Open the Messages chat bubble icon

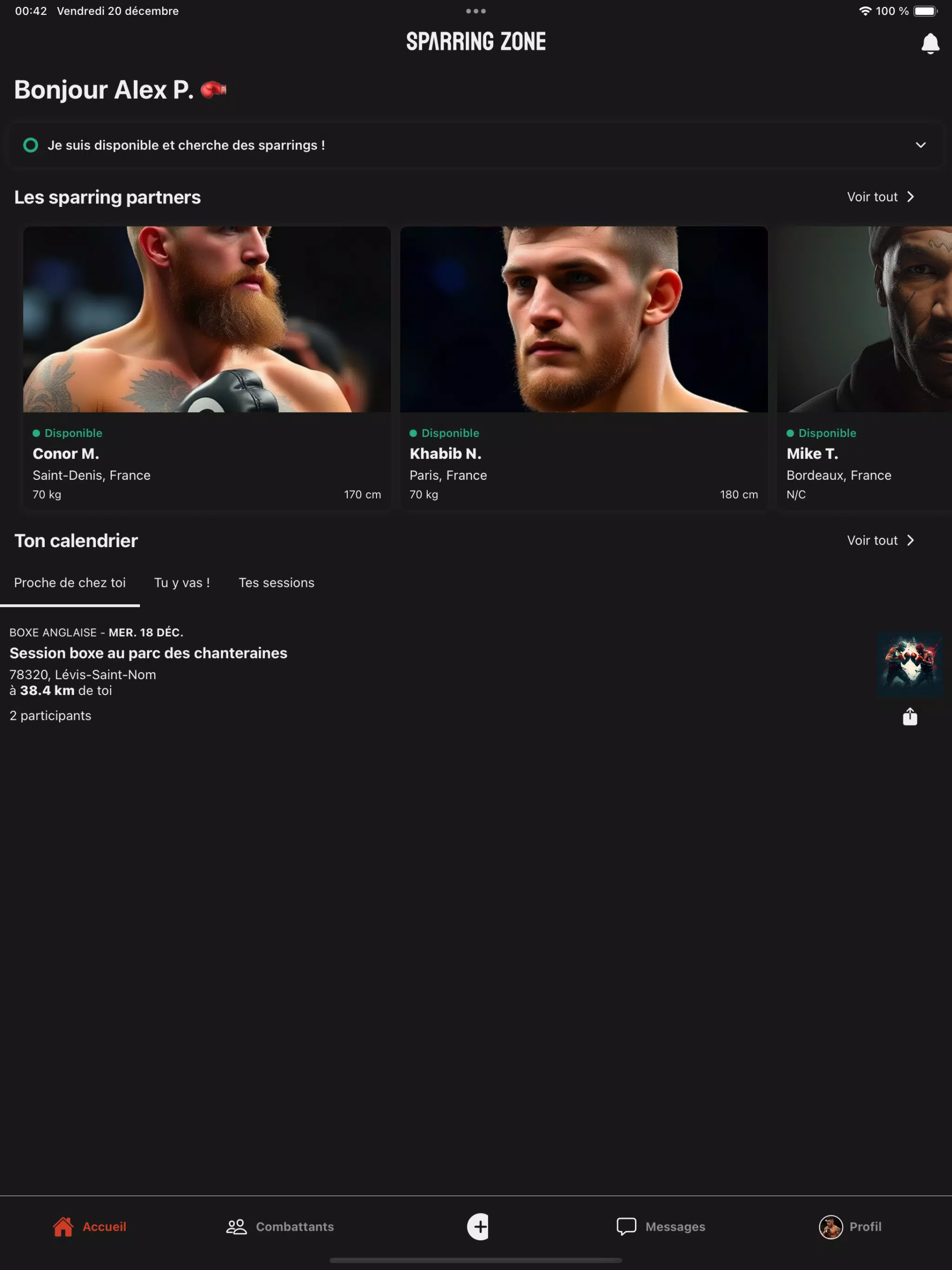626,1226
